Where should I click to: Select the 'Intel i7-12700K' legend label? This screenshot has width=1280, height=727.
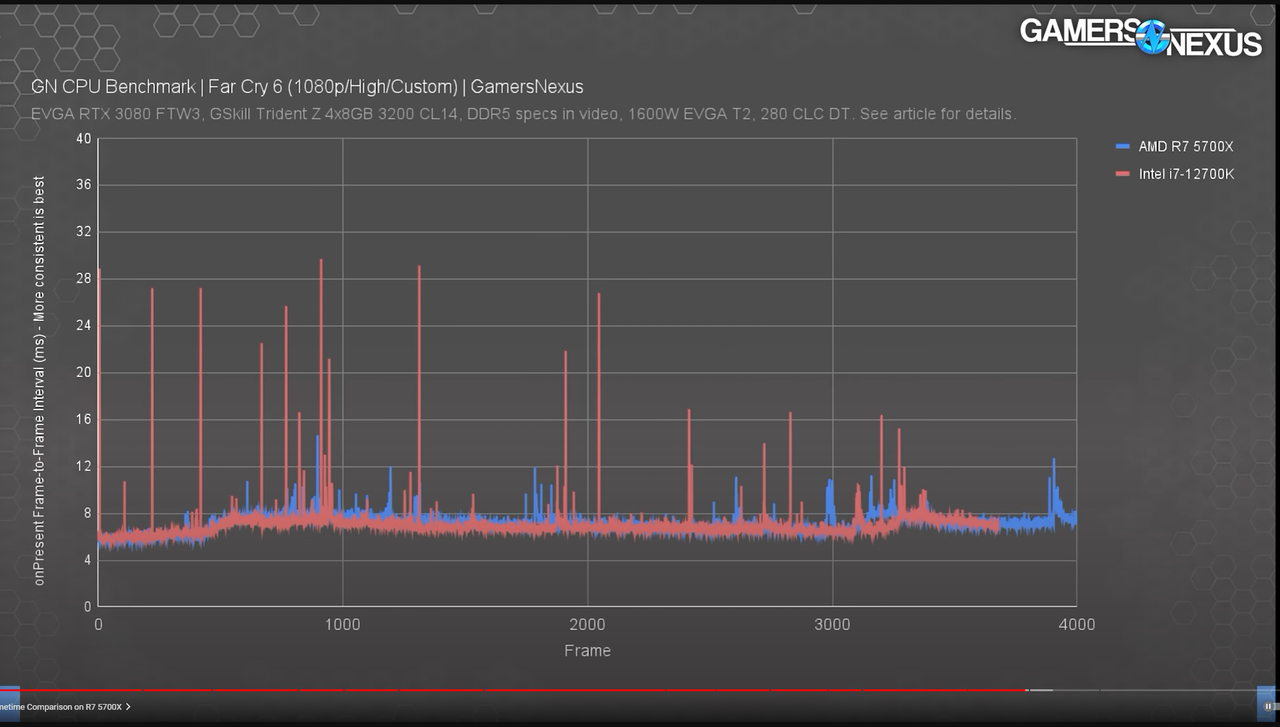pos(1187,174)
